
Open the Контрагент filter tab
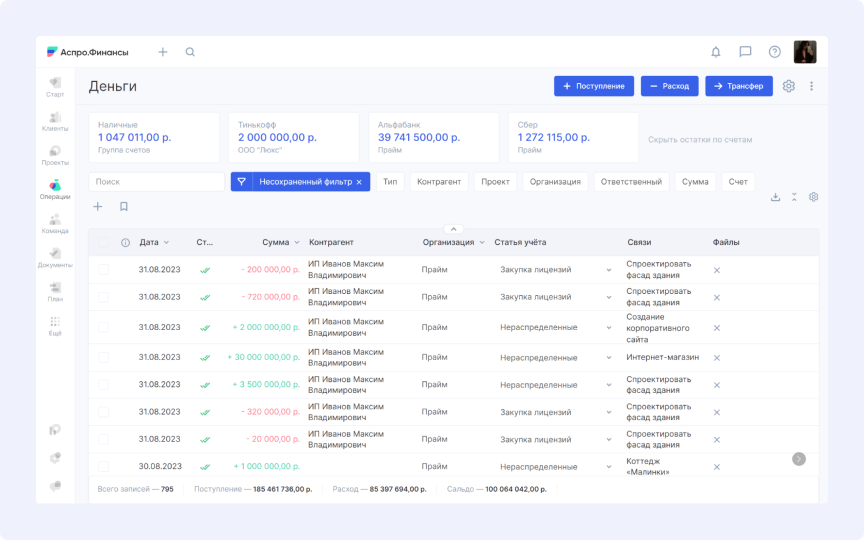439,182
